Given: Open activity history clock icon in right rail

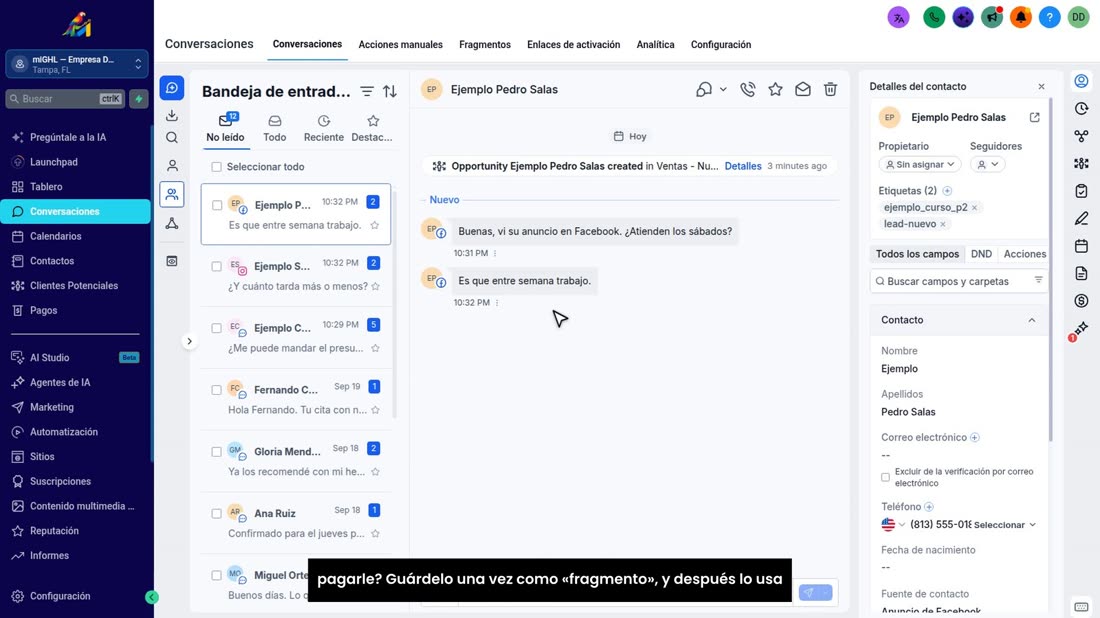Looking at the screenshot, I should [1081, 109].
